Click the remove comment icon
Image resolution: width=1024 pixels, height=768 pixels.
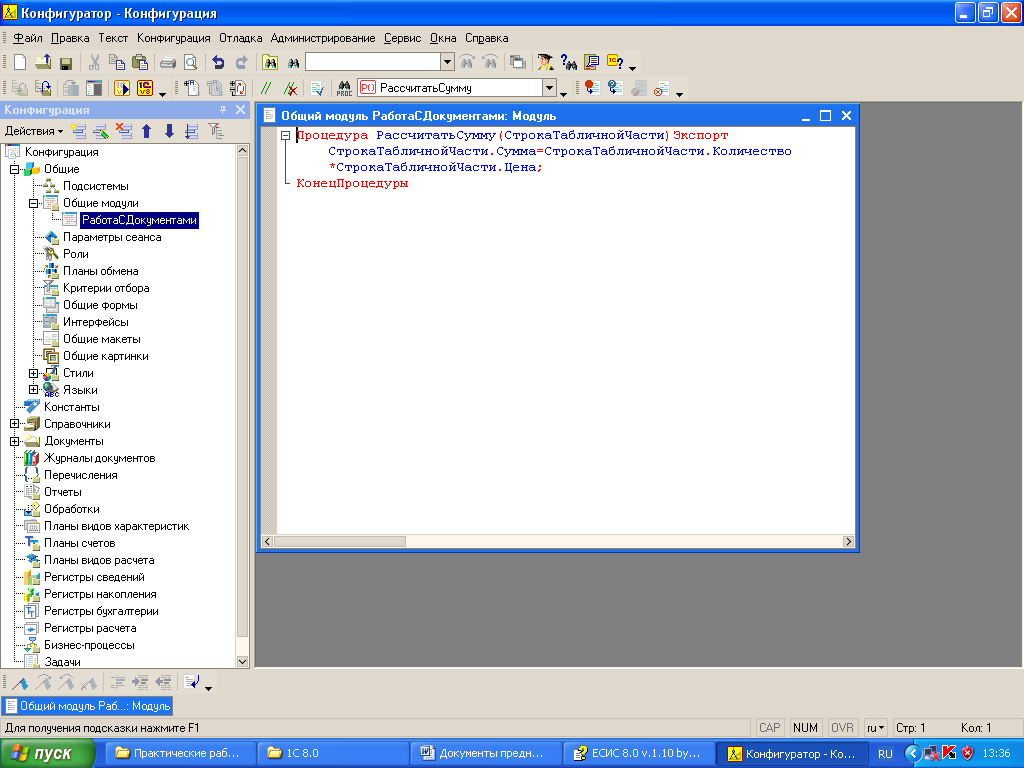(x=290, y=88)
